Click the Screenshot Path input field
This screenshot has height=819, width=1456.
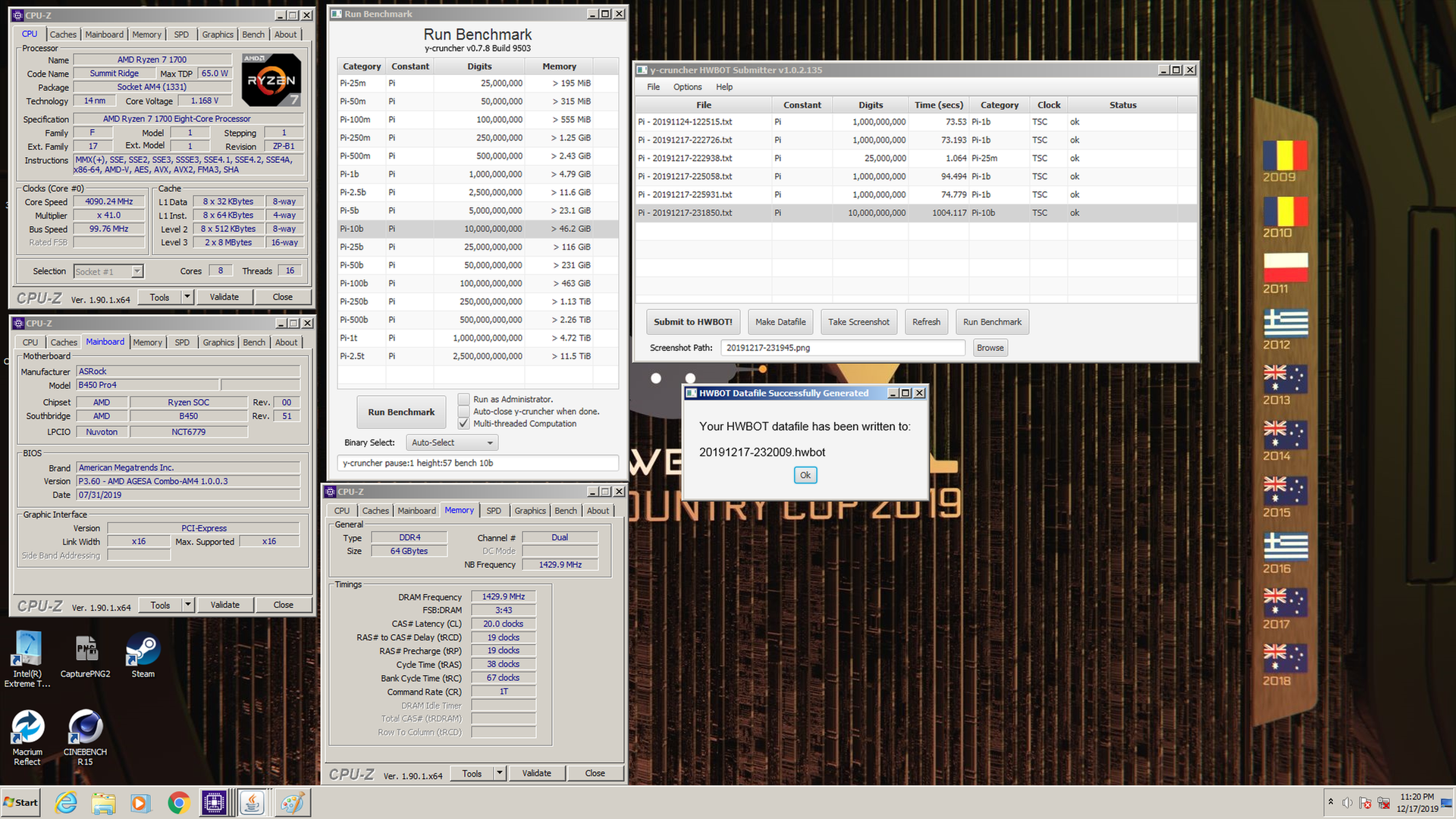tap(843, 347)
